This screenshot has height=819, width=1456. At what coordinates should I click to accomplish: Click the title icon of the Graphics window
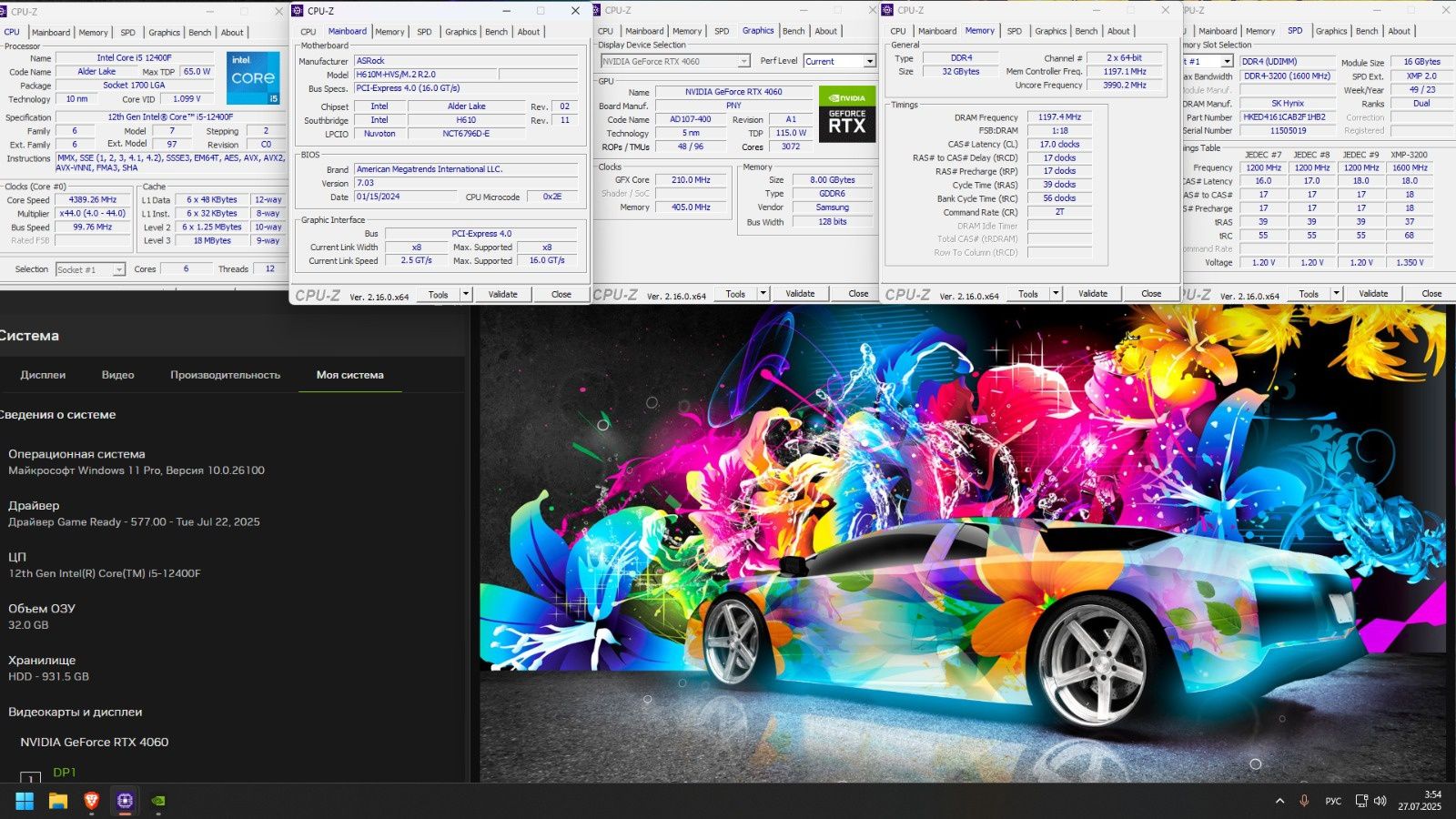pyautogui.click(x=595, y=10)
